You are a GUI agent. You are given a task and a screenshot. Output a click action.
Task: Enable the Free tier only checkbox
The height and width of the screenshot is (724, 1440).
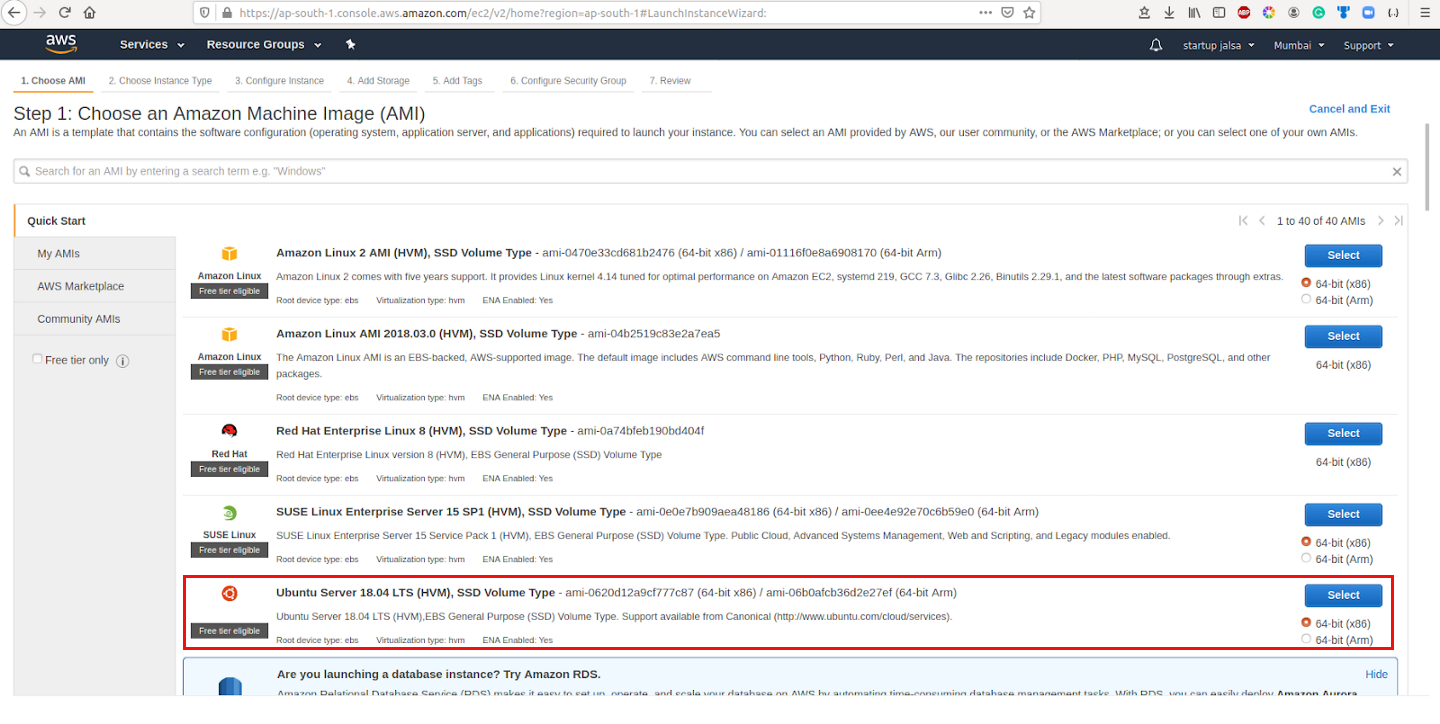[x=37, y=357]
